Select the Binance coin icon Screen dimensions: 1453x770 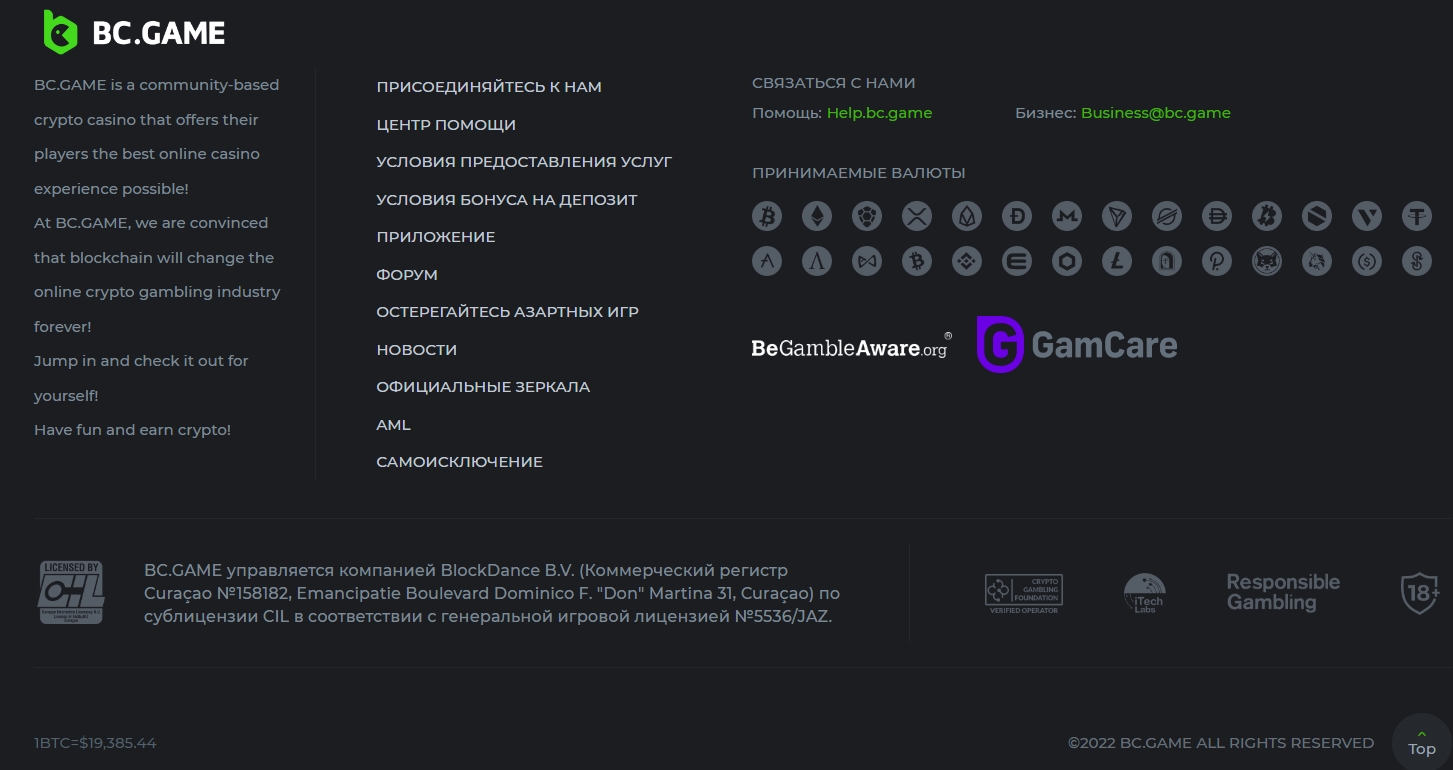click(x=967, y=262)
